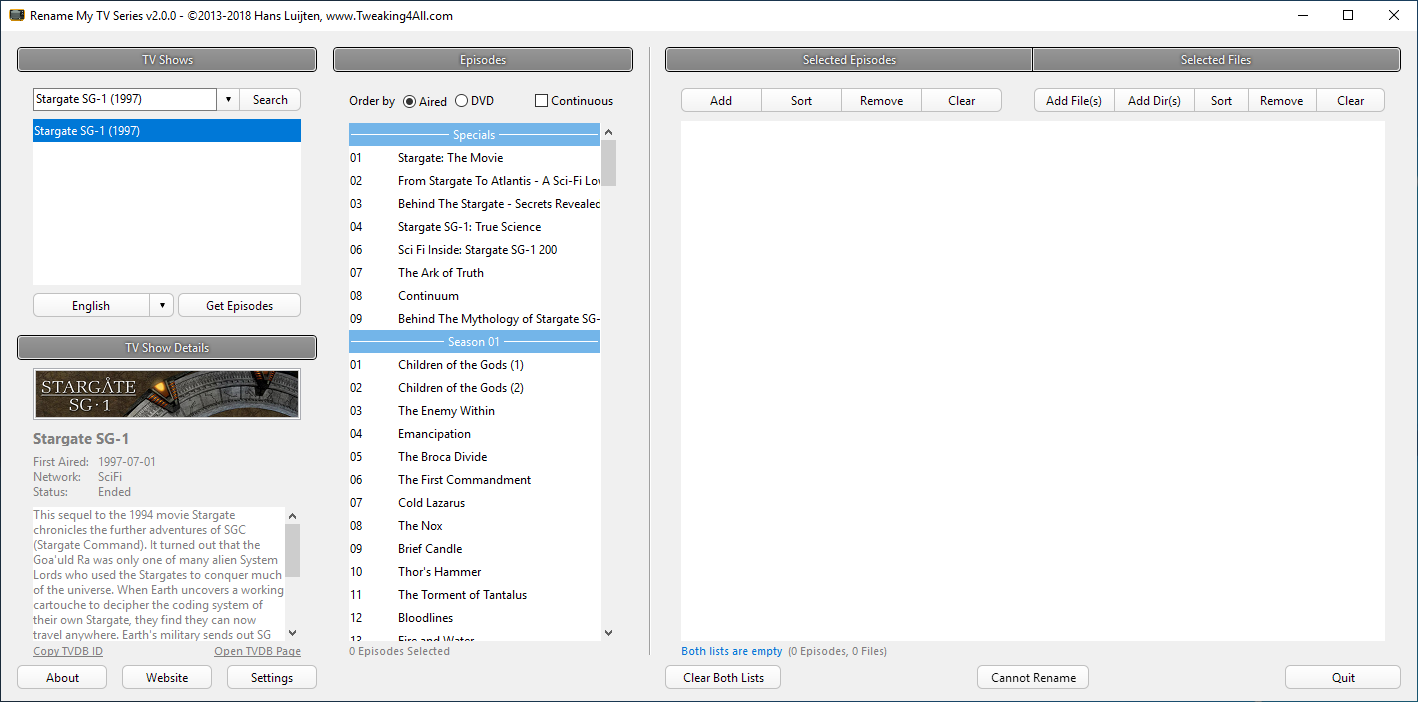1418x702 pixels.
Task: Click the episode list scrollbar thumb
Action: click(x=608, y=163)
